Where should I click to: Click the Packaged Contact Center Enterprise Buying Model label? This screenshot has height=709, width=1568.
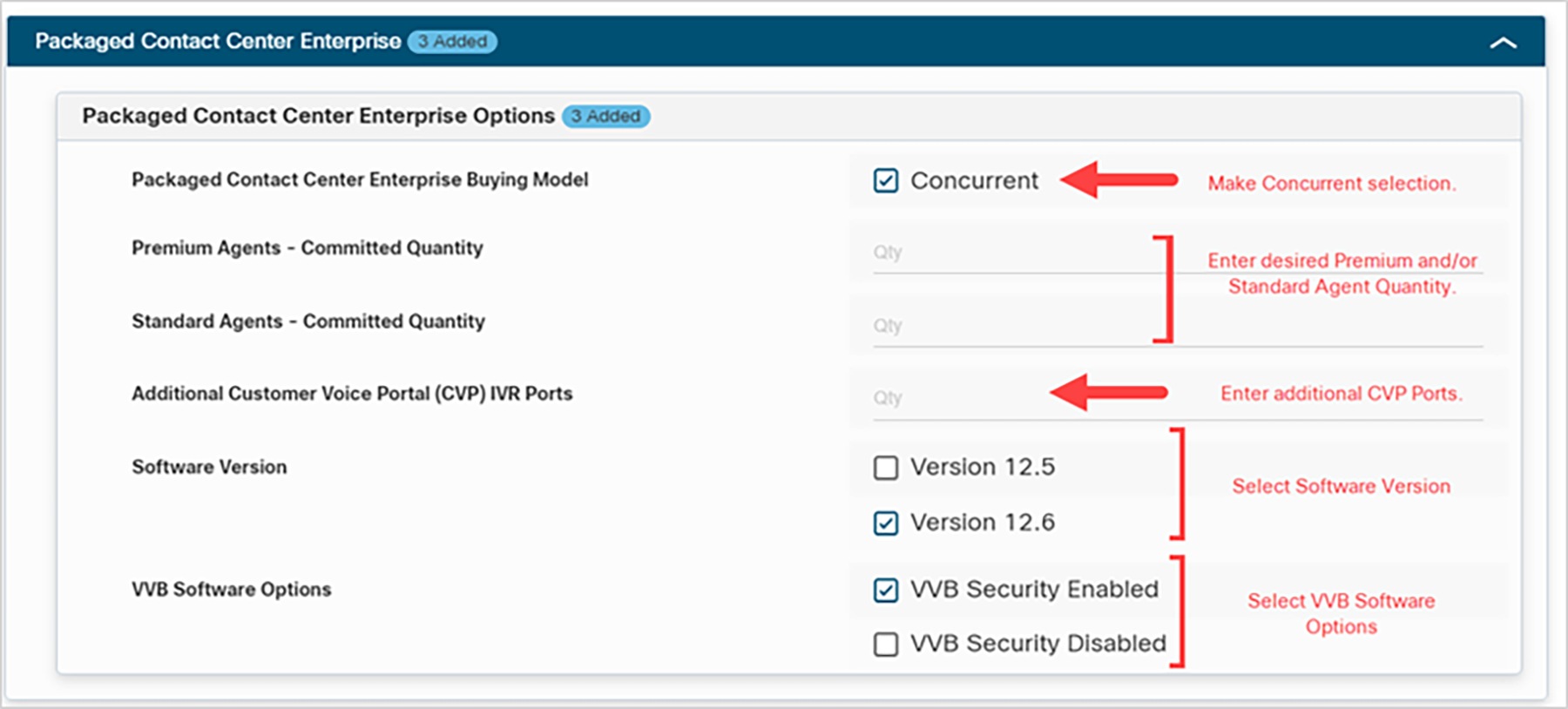pyautogui.click(x=360, y=179)
